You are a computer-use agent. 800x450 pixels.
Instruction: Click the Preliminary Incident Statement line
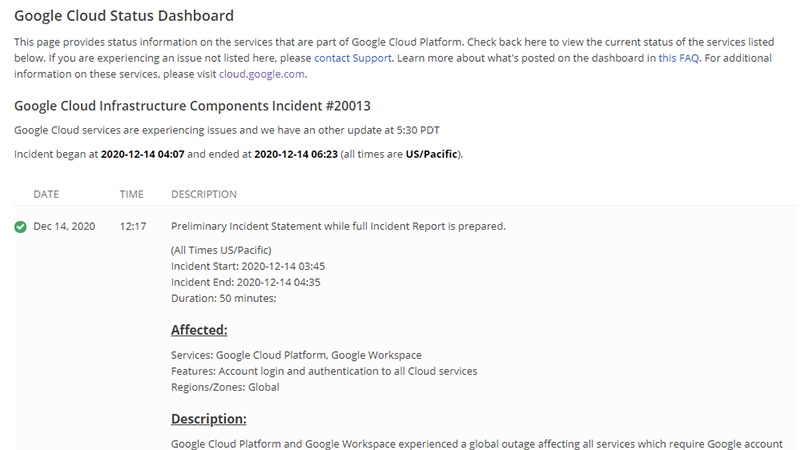[x=338, y=226]
